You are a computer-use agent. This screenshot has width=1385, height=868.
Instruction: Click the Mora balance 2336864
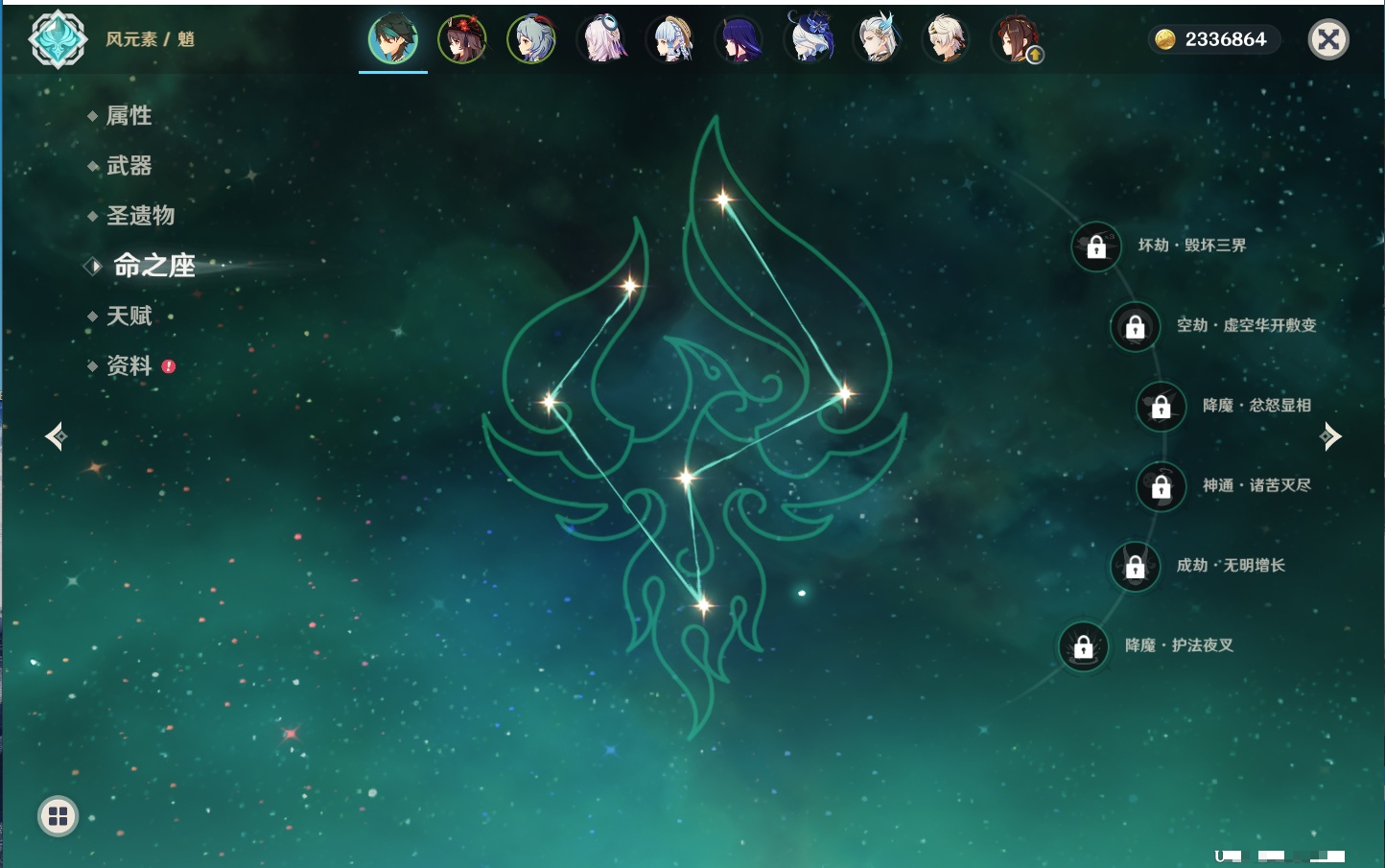click(1226, 39)
